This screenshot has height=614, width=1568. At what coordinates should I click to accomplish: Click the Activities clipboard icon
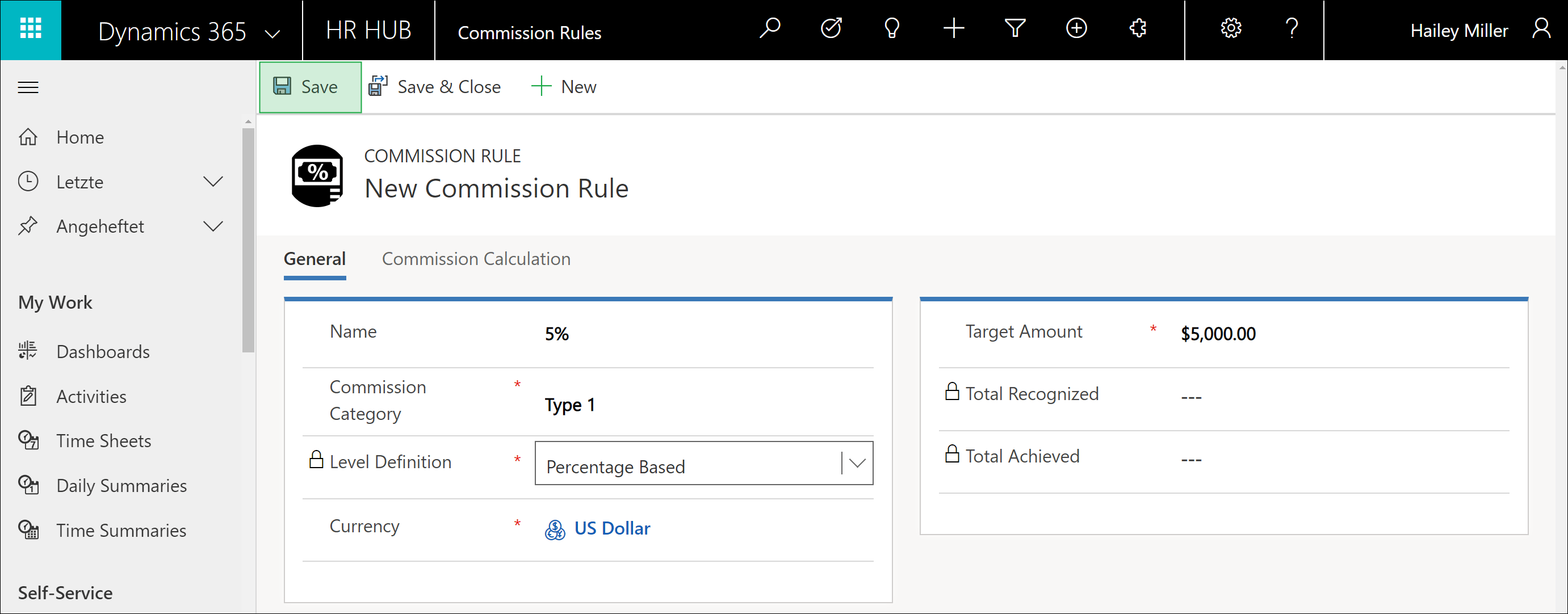pos(28,396)
